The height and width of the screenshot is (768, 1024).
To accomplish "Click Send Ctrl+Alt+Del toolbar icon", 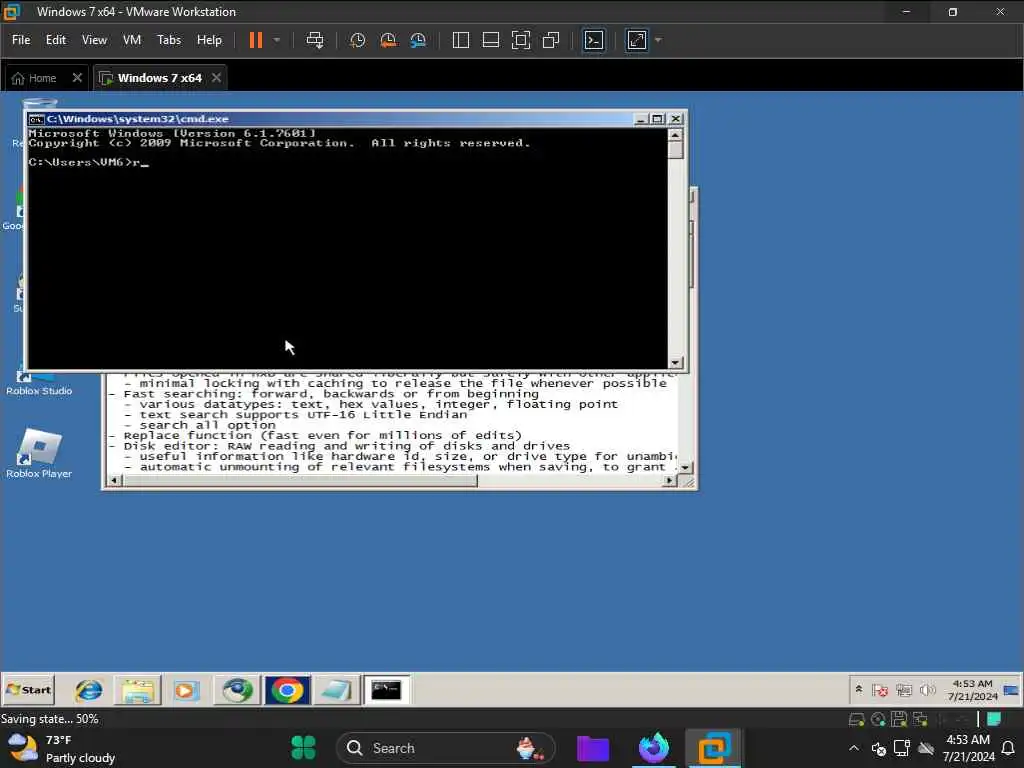I will [x=315, y=40].
